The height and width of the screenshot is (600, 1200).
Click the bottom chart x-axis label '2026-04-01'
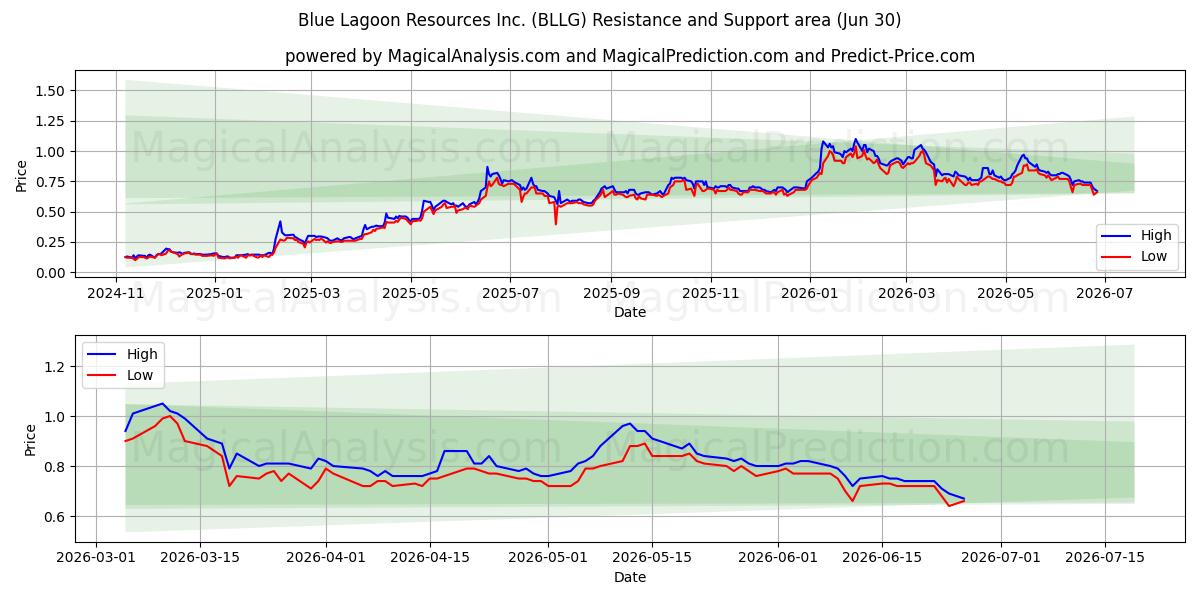327,559
